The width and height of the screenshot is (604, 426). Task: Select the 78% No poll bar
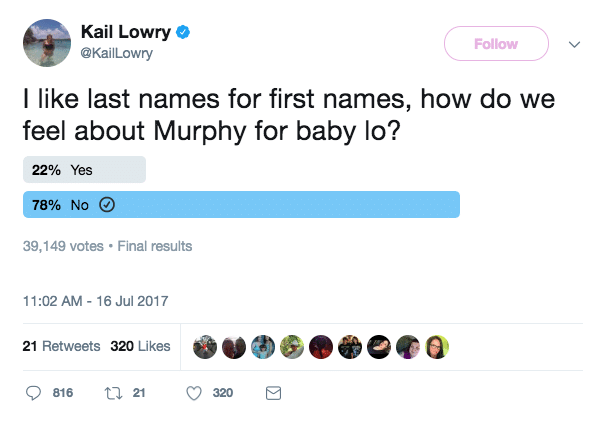(x=242, y=205)
